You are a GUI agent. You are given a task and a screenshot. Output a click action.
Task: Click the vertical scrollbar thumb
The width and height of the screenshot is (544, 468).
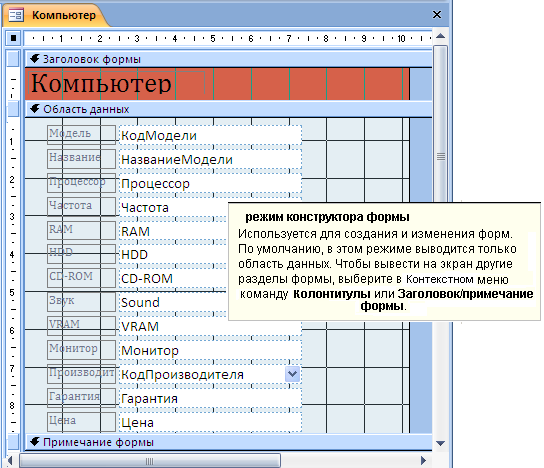pos(441,123)
